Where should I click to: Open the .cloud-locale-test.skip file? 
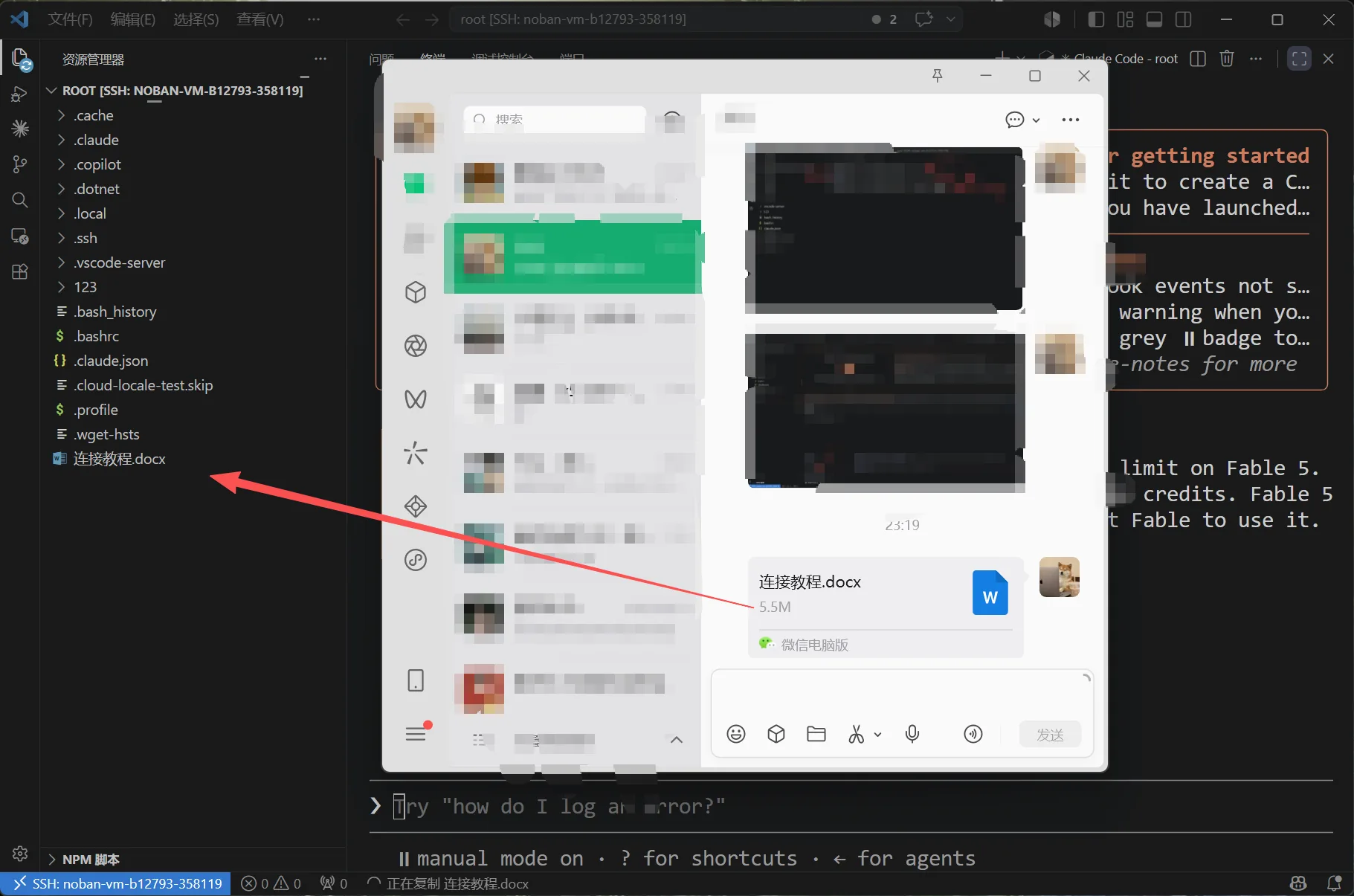tap(143, 385)
